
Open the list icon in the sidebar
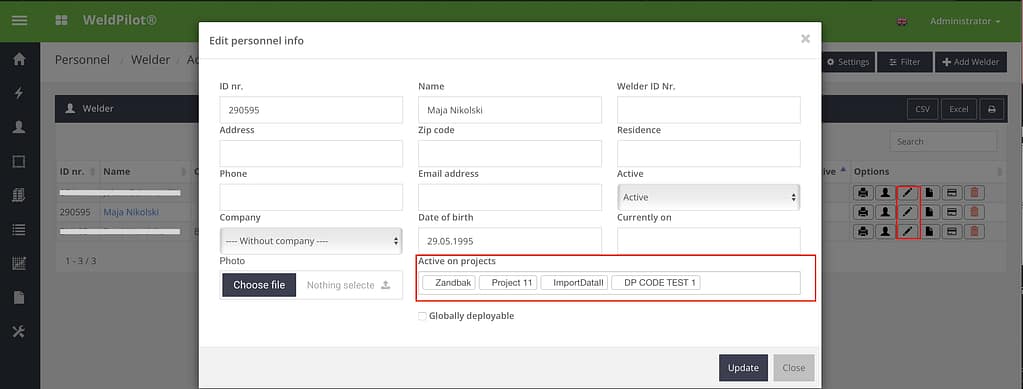[x=19, y=229]
